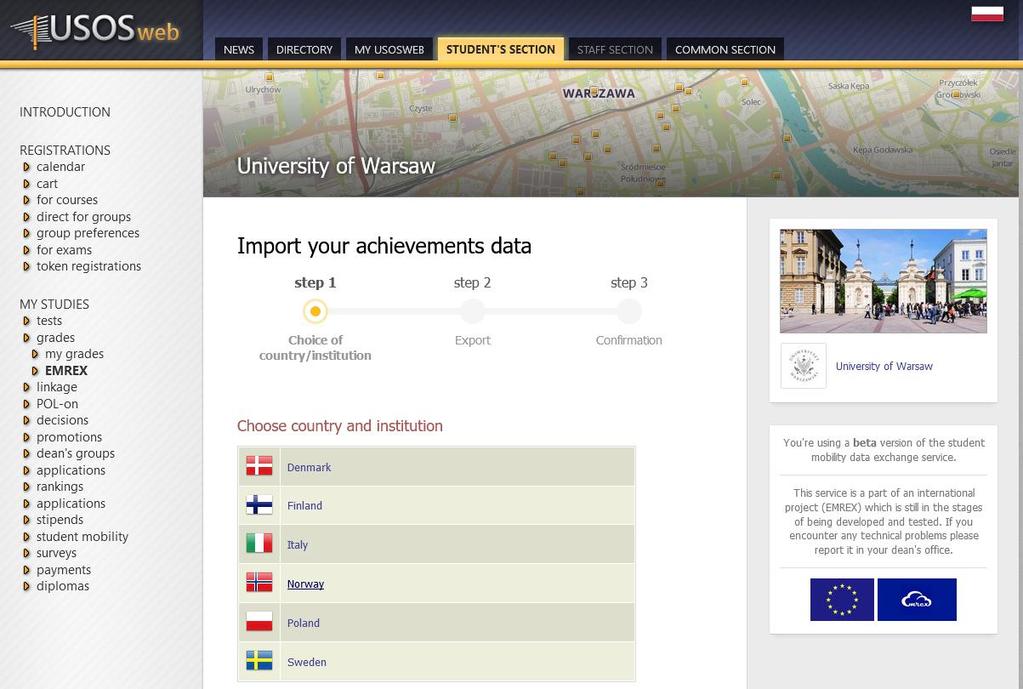Viewport: 1023px width, 689px height.
Task: Choose Finland as country
Action: 305,506
